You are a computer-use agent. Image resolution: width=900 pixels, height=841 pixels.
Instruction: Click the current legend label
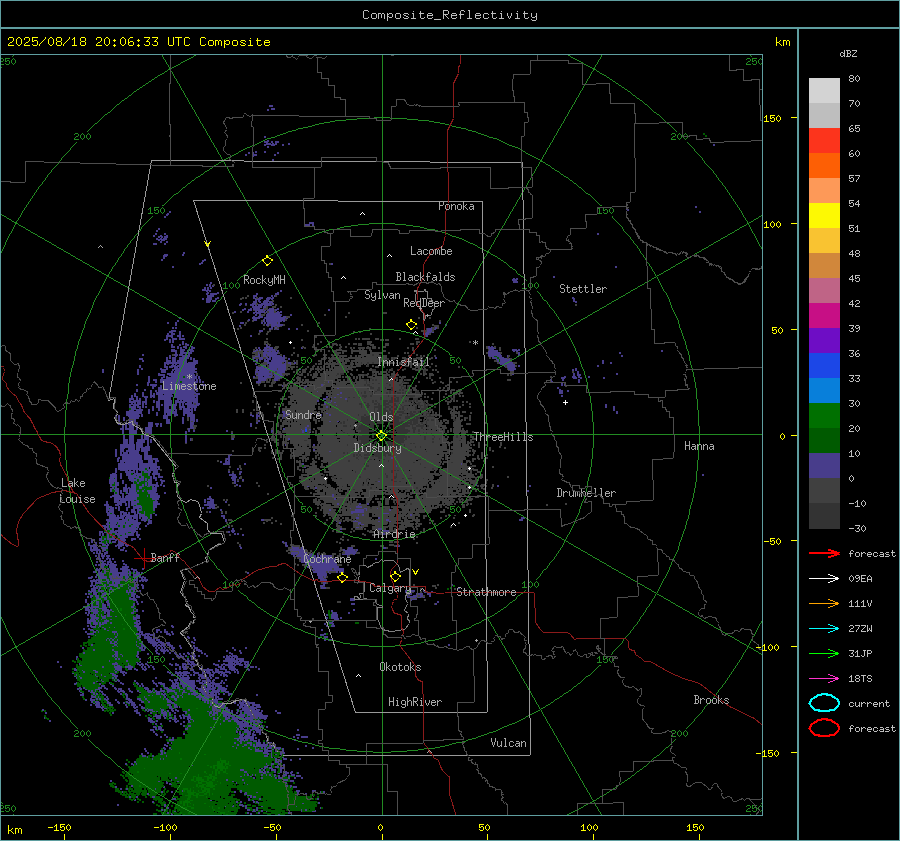pos(869,704)
